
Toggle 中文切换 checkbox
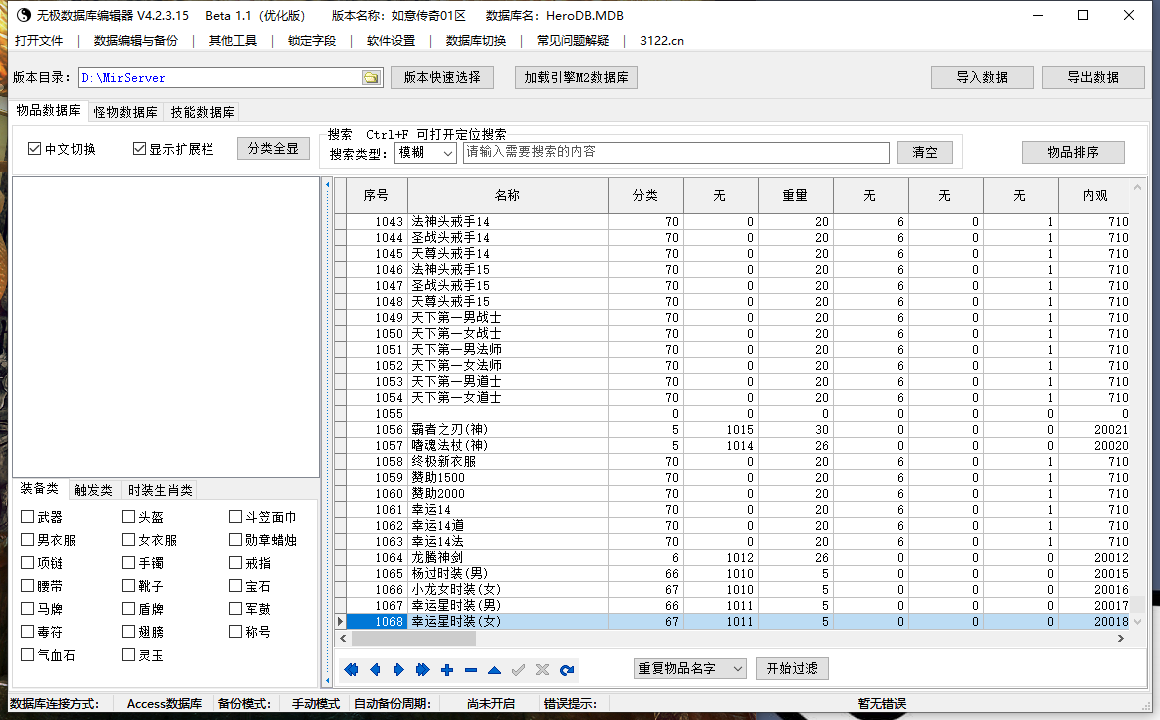(x=34, y=149)
